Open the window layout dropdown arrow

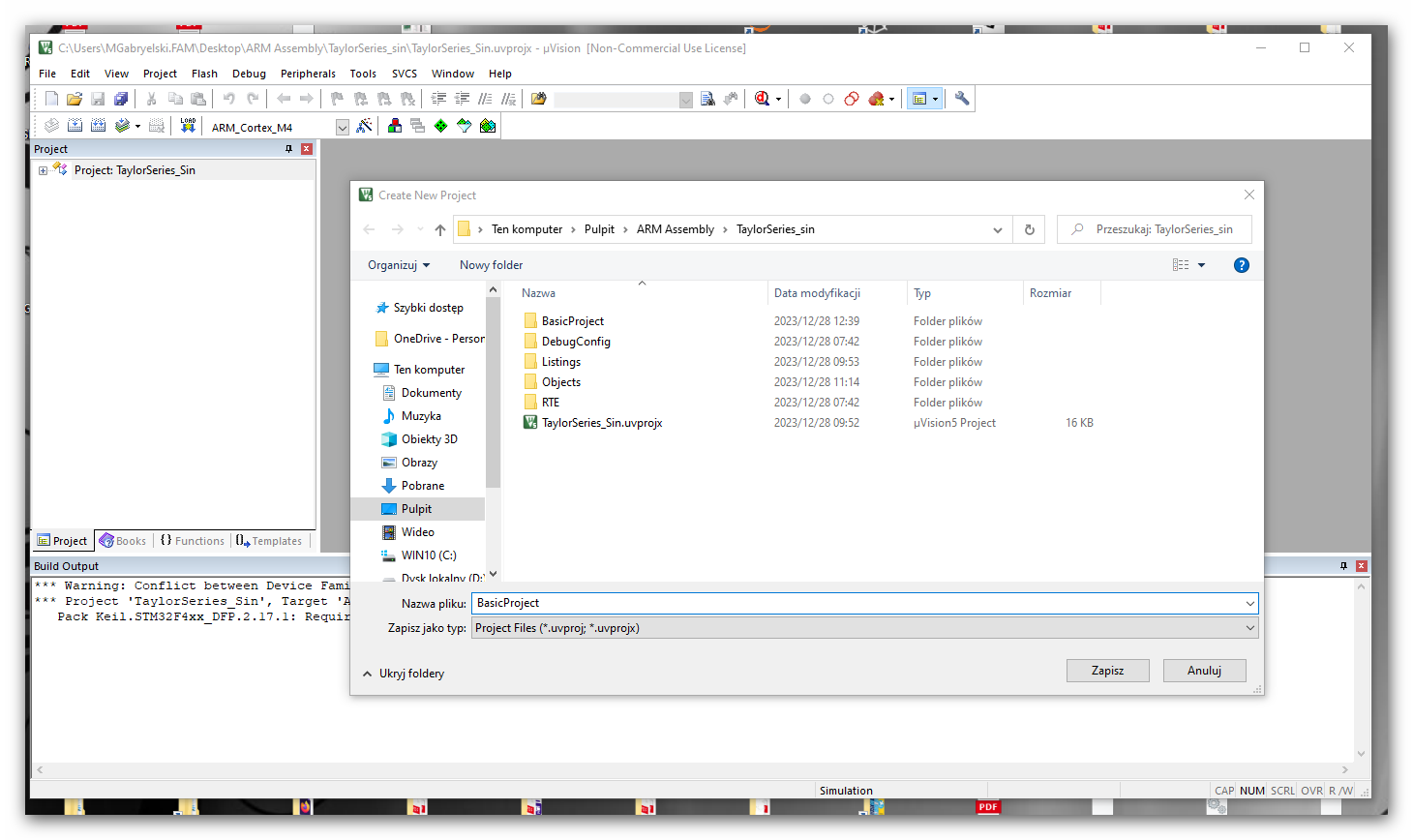pos(935,100)
